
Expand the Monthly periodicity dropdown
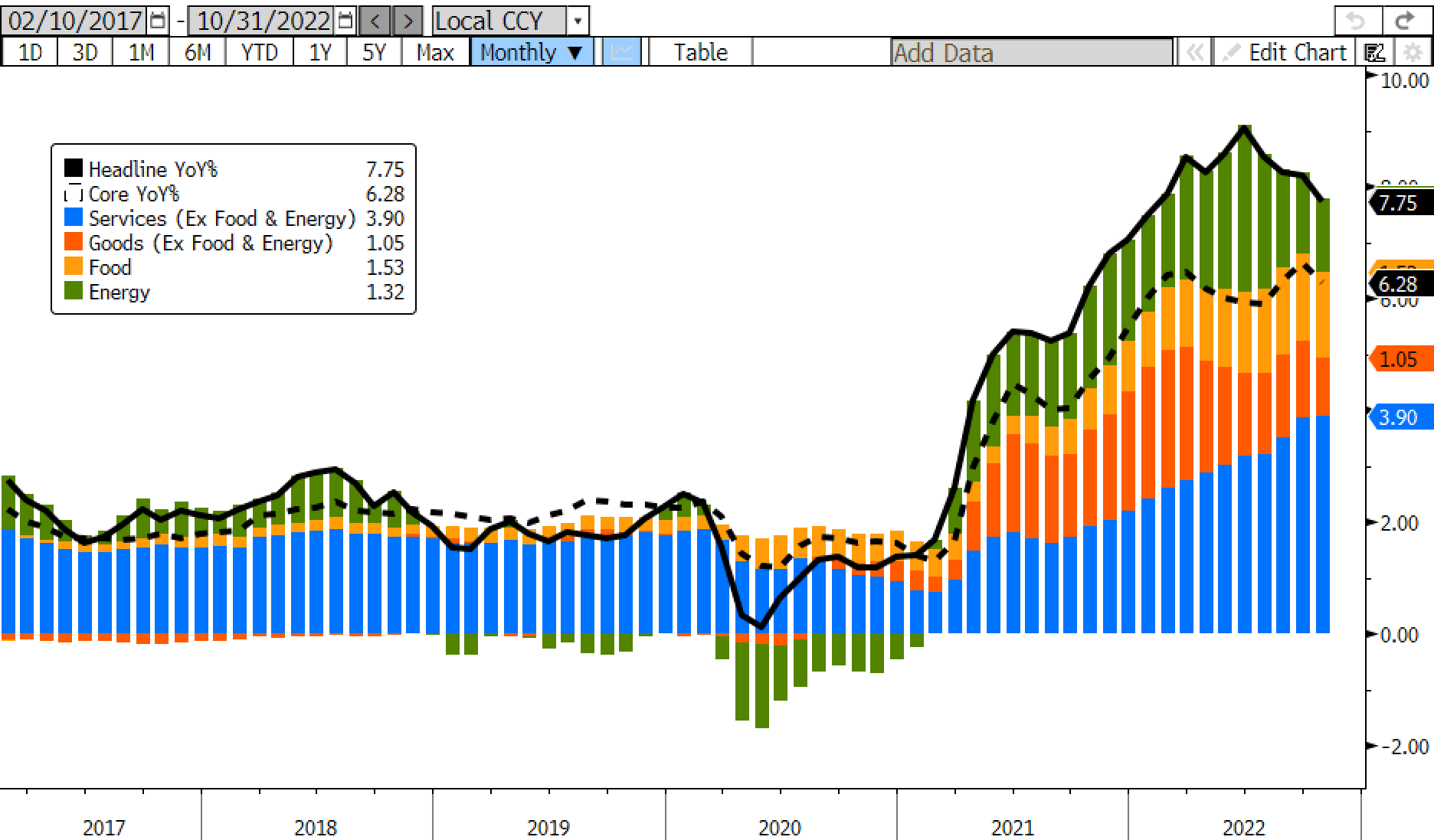531,52
